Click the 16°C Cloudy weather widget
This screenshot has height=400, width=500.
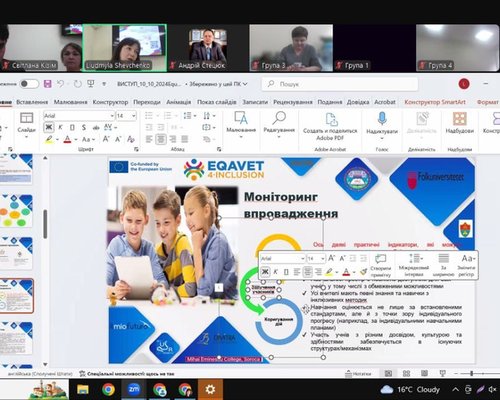click(x=410, y=389)
